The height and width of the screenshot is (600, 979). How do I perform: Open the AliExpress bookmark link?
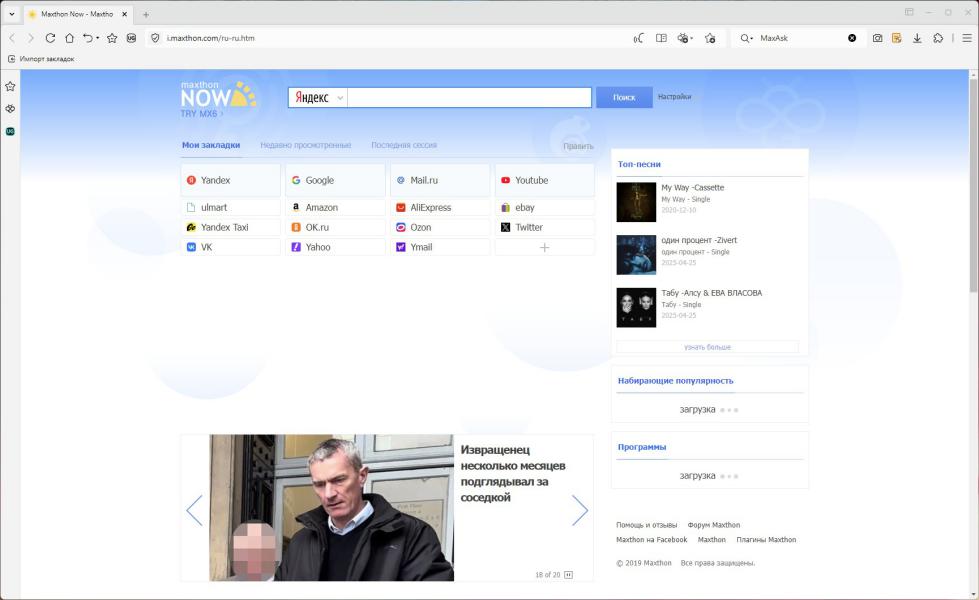pos(430,208)
